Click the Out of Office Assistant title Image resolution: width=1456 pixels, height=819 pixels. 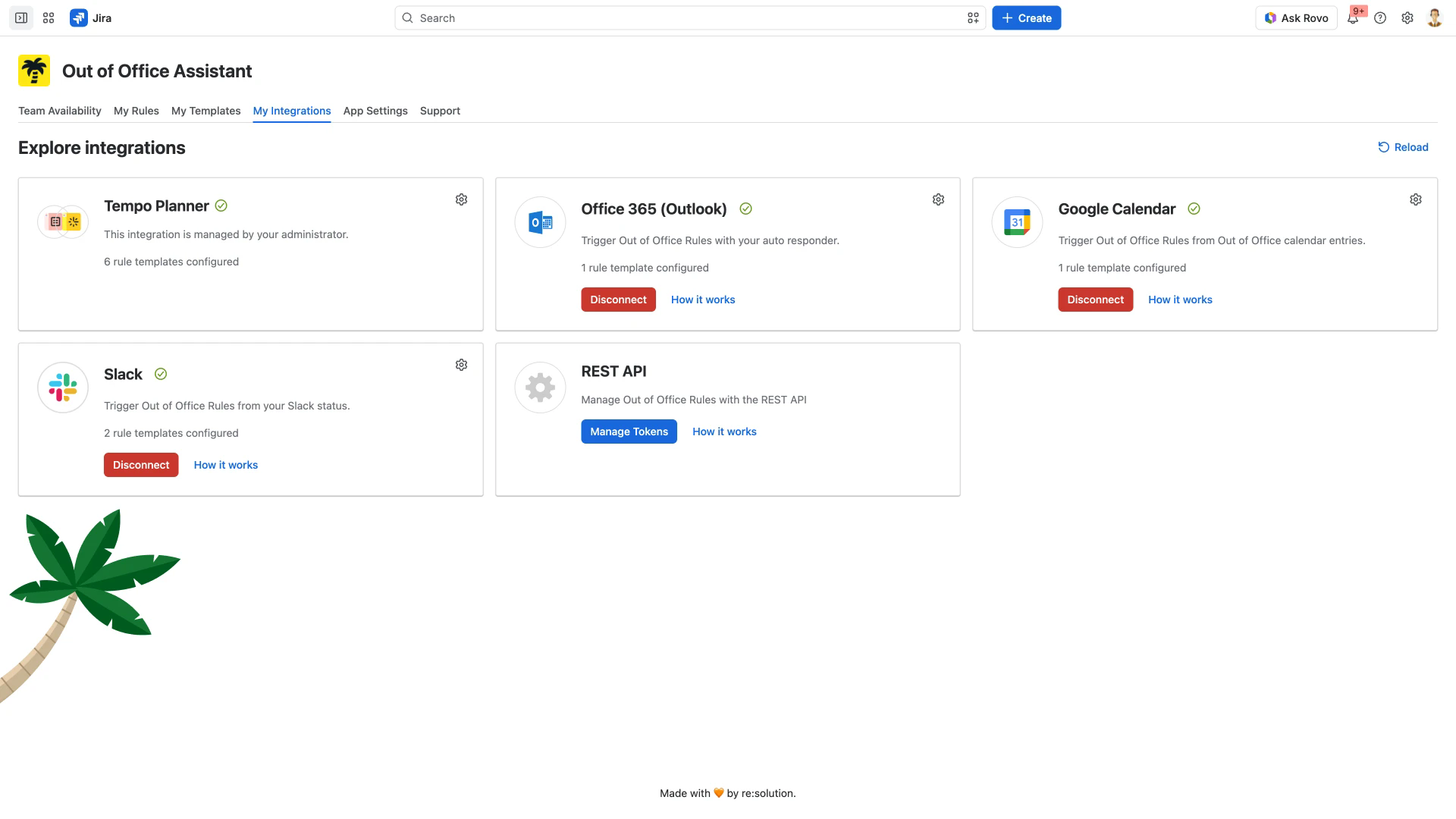157,71
